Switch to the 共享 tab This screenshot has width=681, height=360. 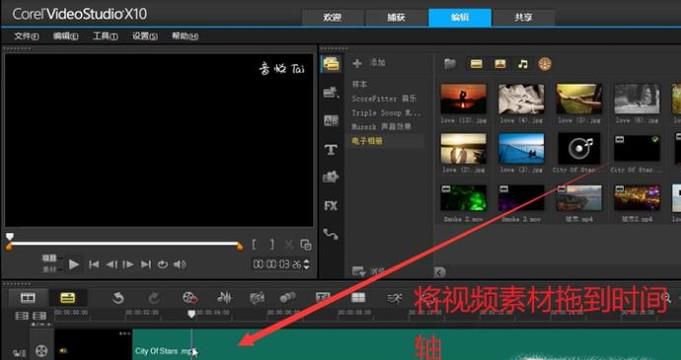[x=523, y=18]
